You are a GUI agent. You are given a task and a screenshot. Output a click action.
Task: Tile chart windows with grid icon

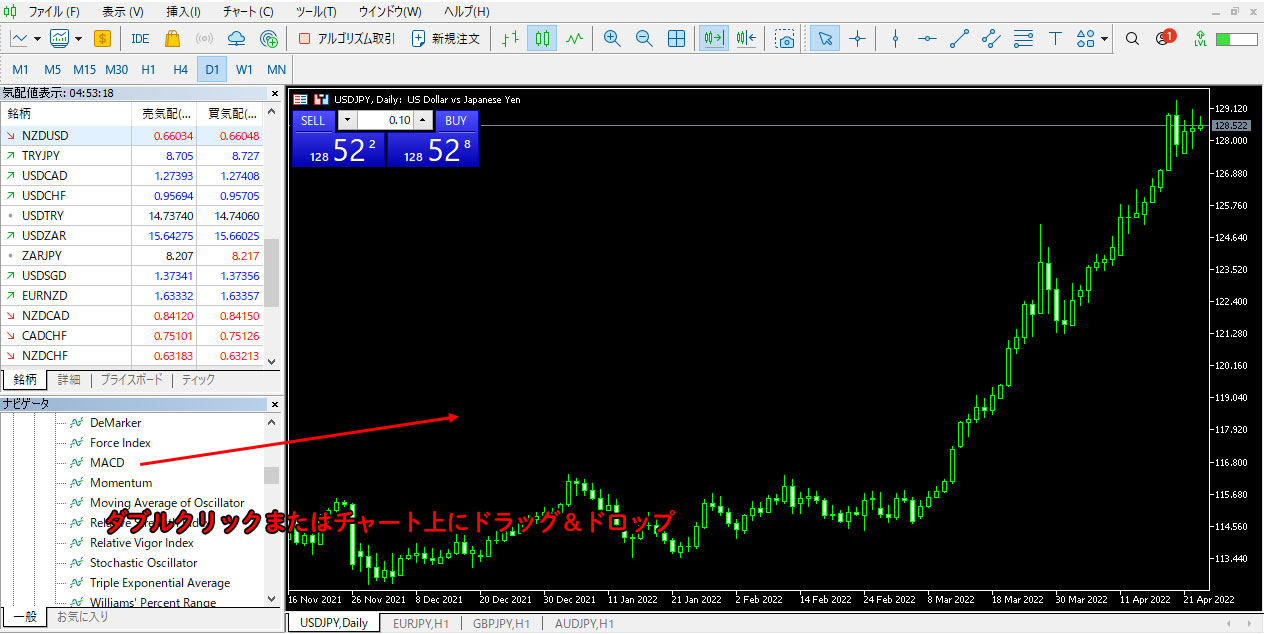click(x=676, y=38)
